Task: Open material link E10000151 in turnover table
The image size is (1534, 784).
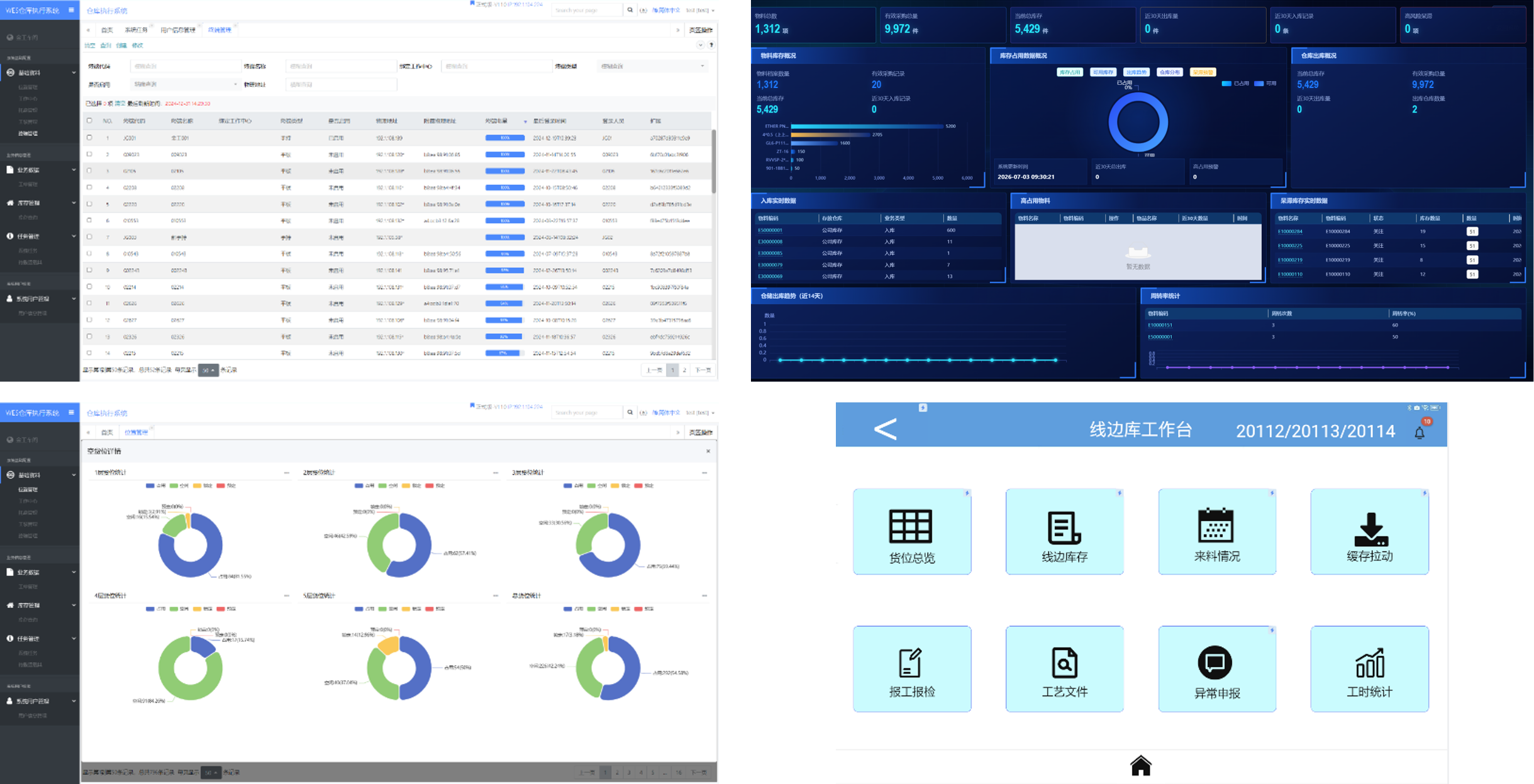Action: (x=1160, y=325)
